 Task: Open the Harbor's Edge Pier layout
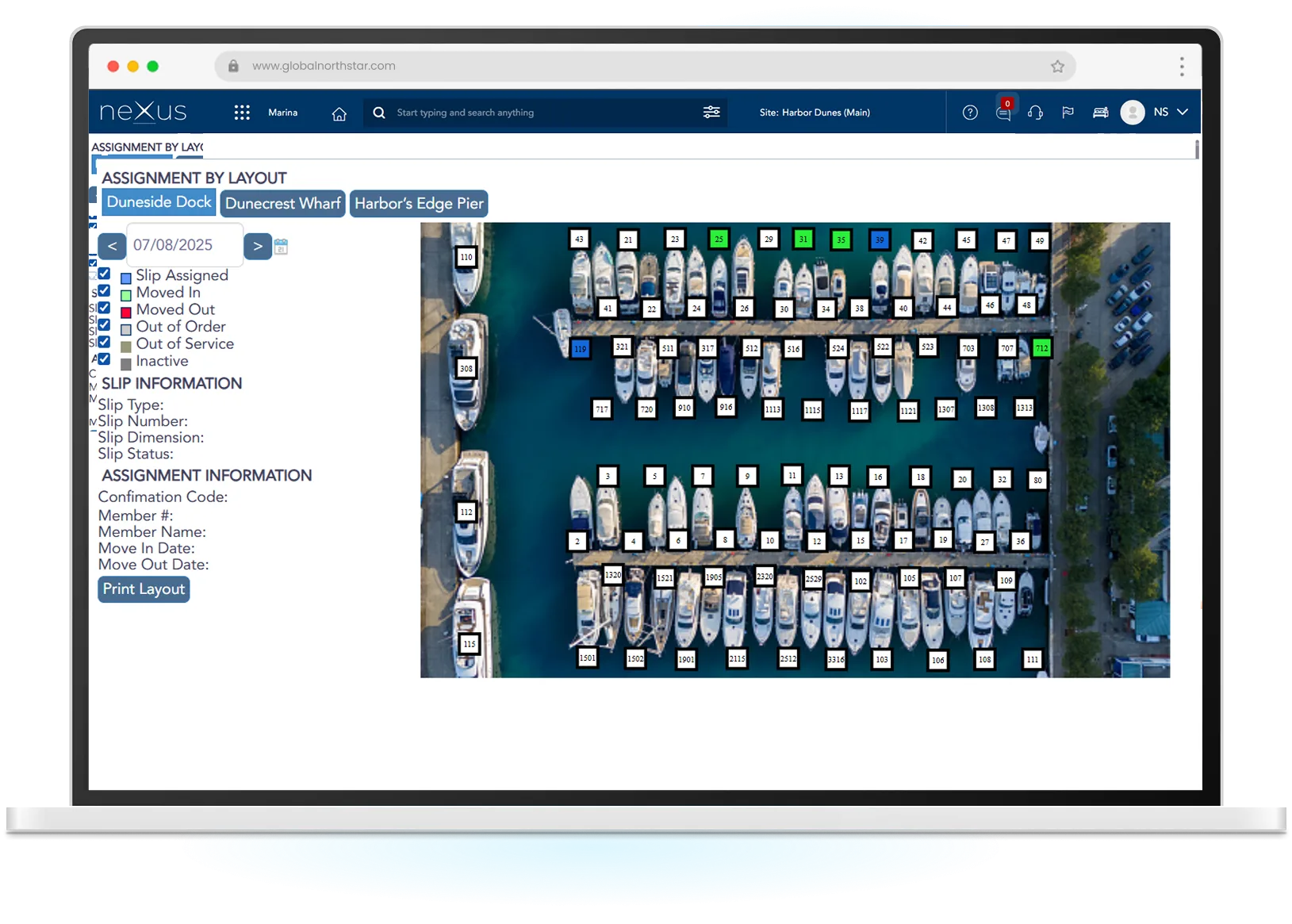point(419,203)
